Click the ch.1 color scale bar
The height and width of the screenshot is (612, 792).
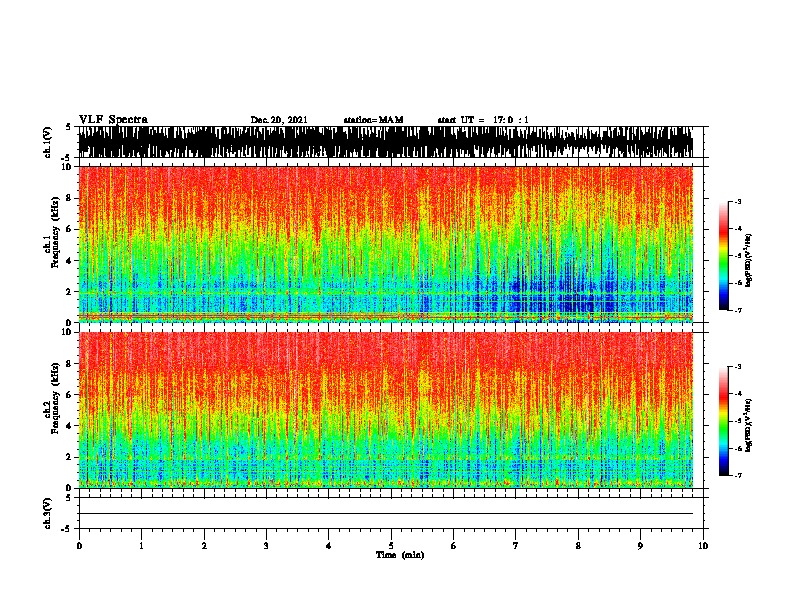[723, 256]
